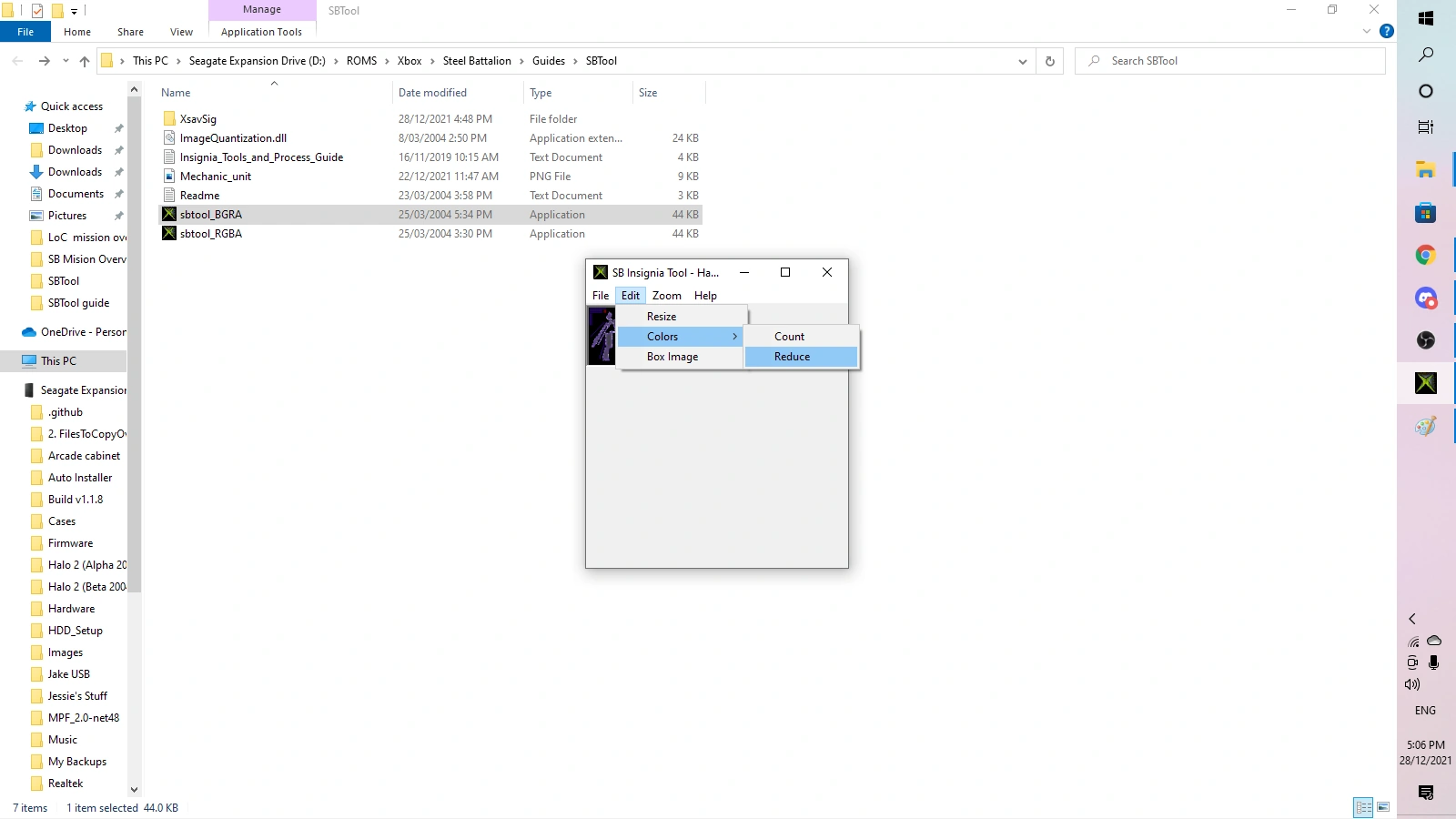Open the Explorer File tab
The image size is (1456, 819).
pyautogui.click(x=25, y=32)
